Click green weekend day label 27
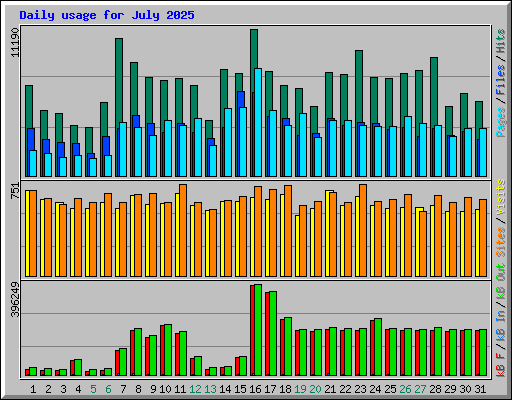512x400 pixels. [420, 389]
